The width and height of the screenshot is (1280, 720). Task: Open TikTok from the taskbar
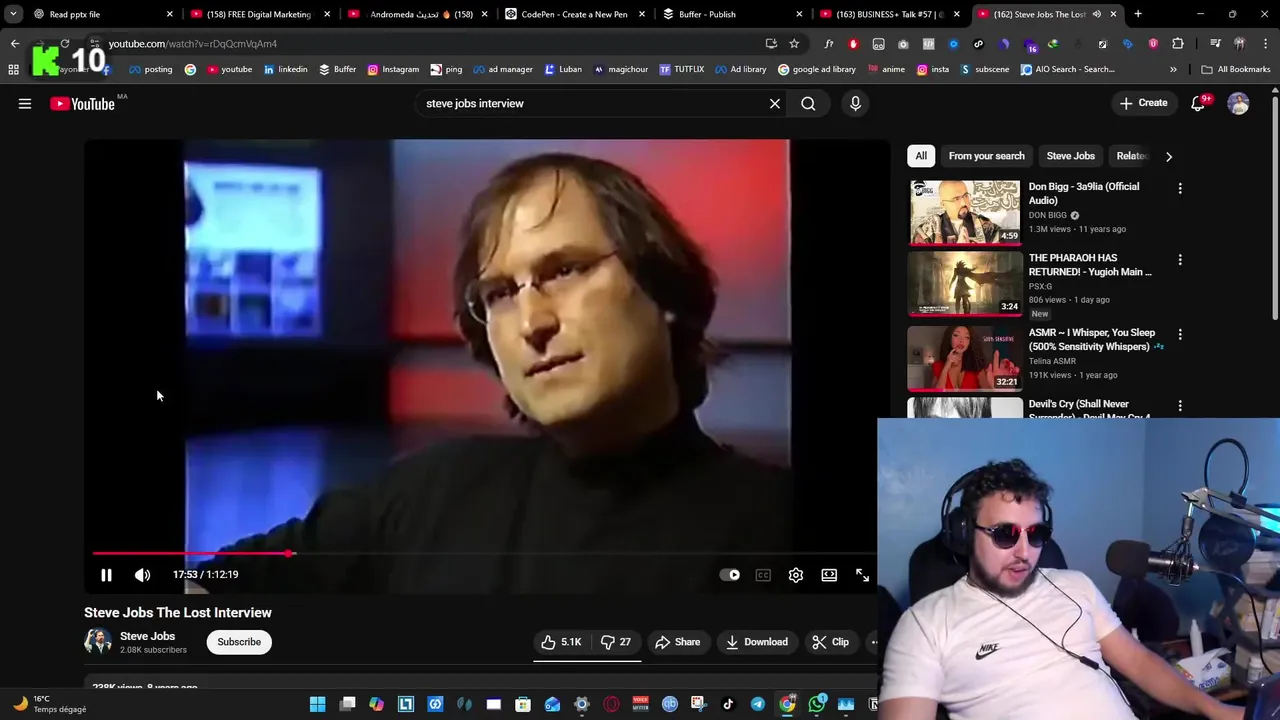[728, 704]
